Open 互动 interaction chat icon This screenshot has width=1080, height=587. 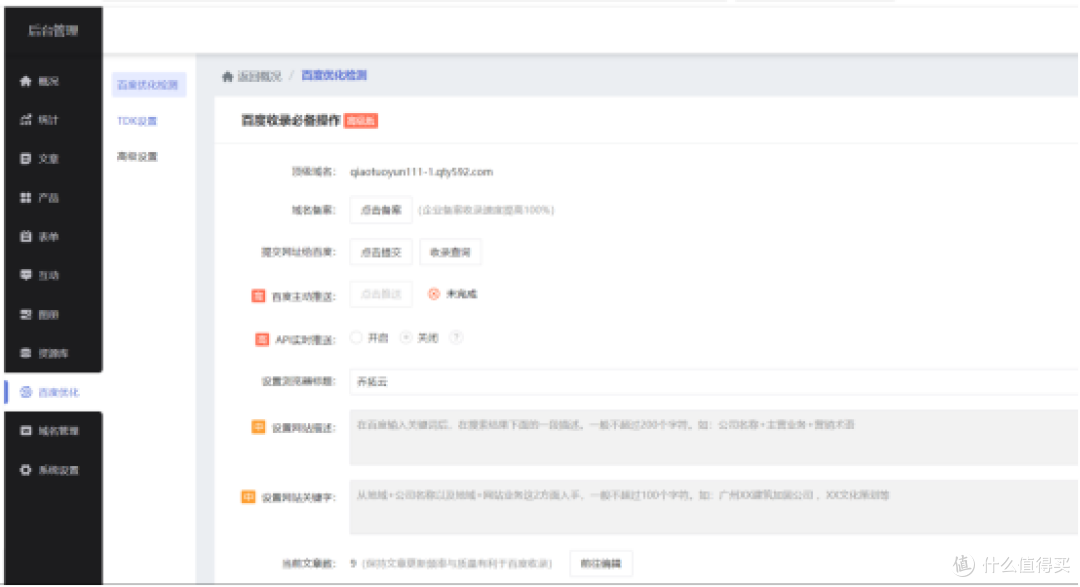pos(25,275)
